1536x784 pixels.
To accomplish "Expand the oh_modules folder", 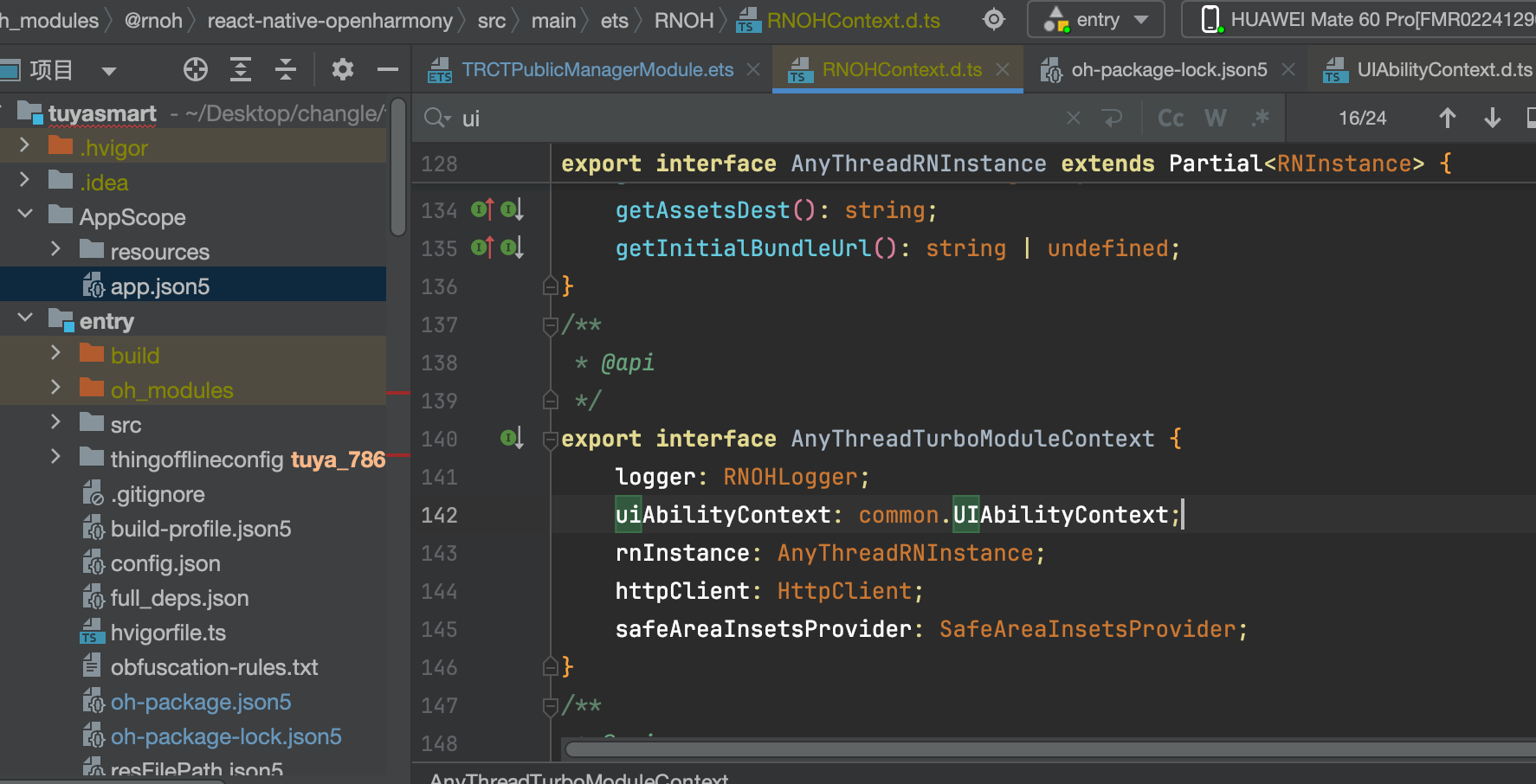I will click(x=55, y=388).
